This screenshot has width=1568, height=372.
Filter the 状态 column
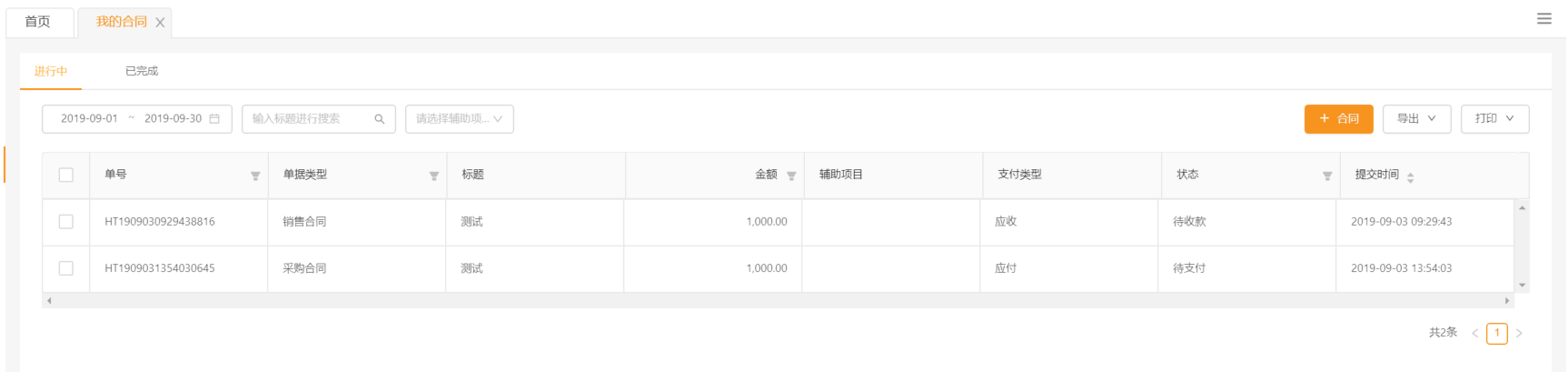click(x=1327, y=176)
